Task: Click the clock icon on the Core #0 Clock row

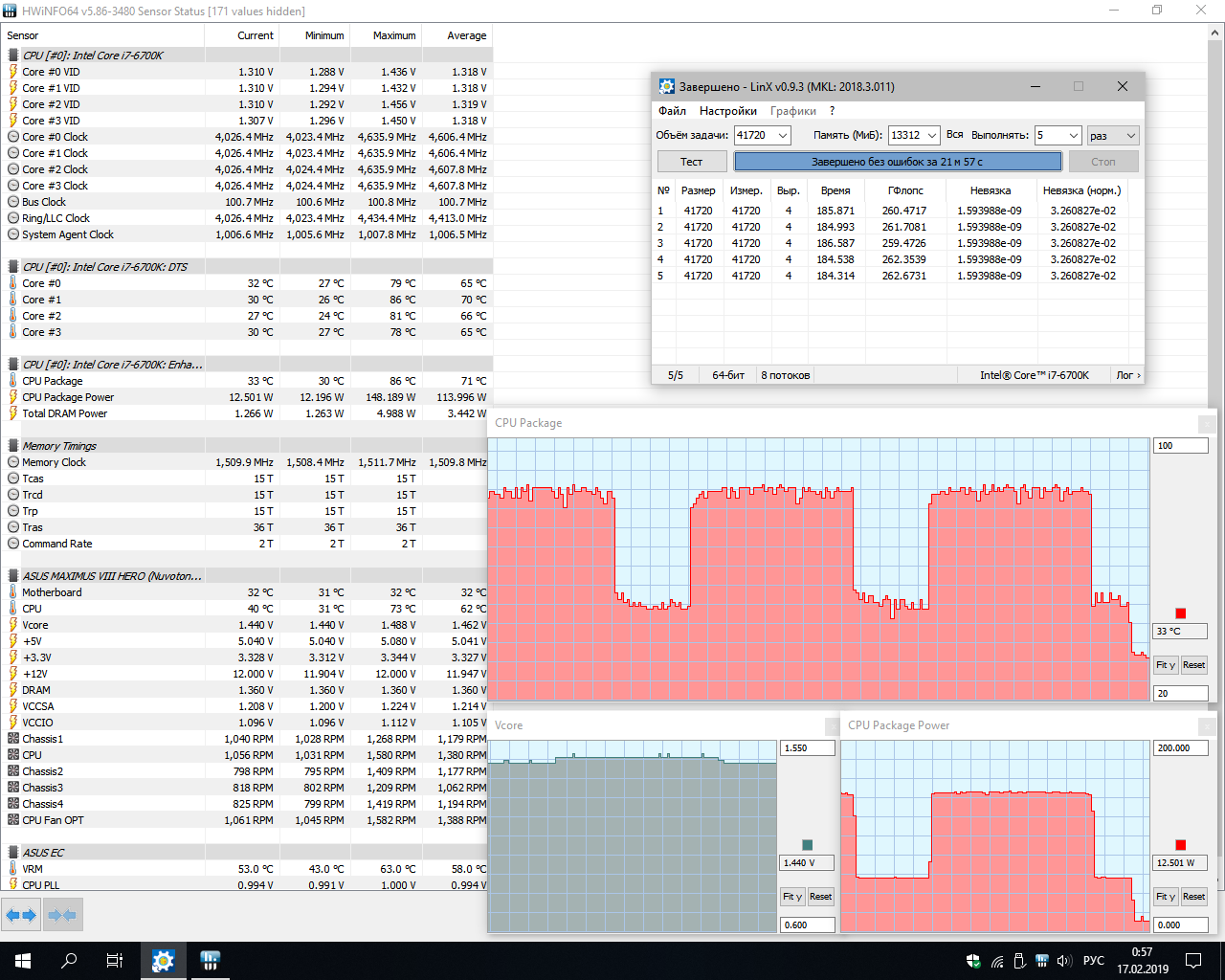Action: tap(13, 137)
